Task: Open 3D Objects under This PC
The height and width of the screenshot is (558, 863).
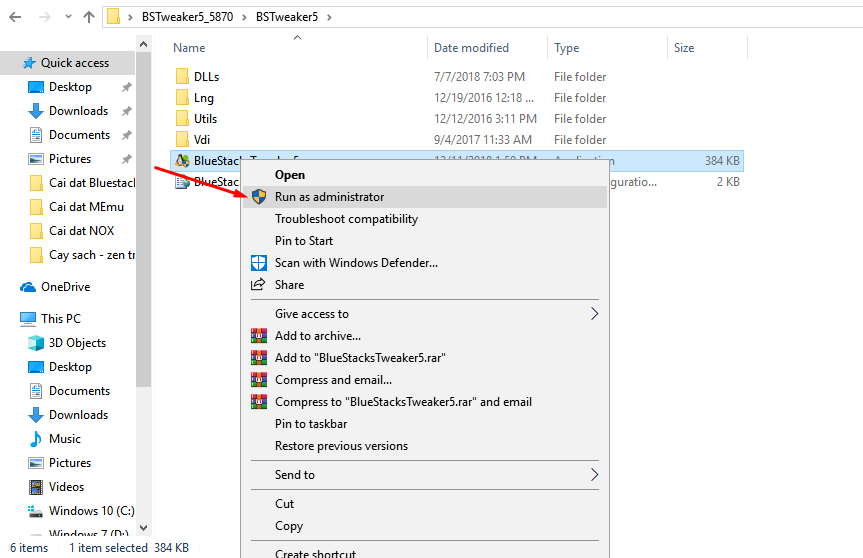Action: point(77,343)
